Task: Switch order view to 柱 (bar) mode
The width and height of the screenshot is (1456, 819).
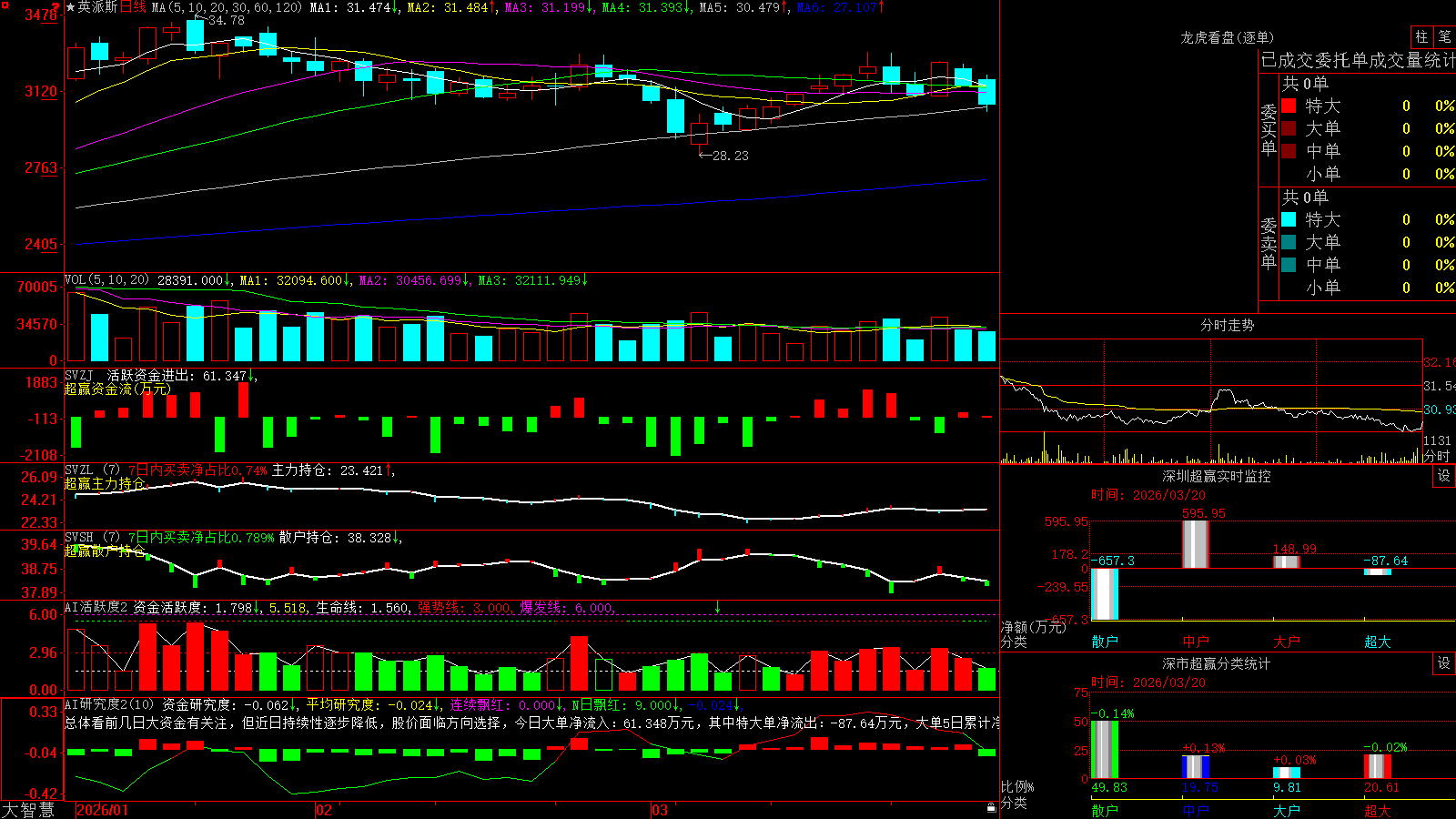Action: [x=1421, y=36]
